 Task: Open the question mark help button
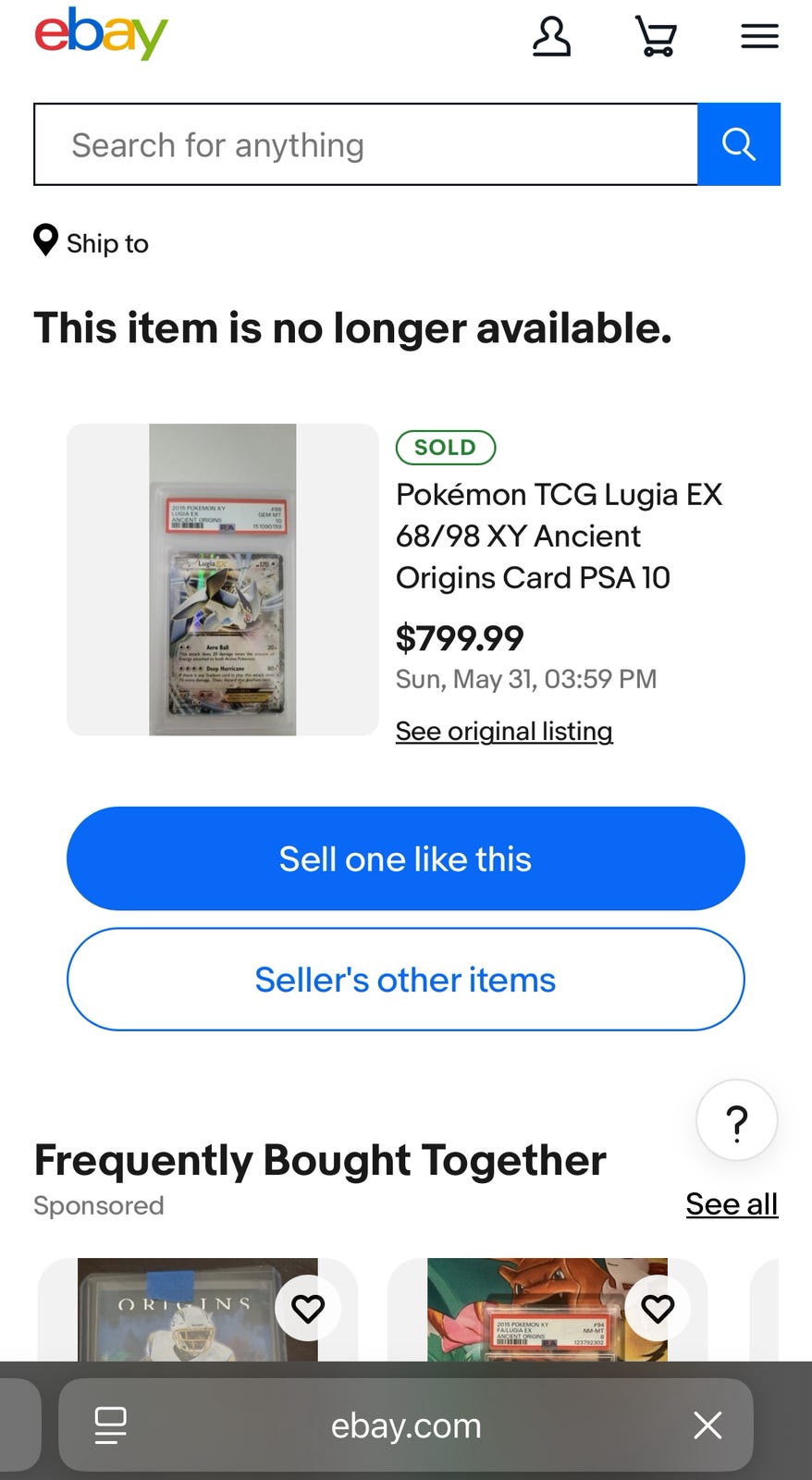coord(736,1120)
